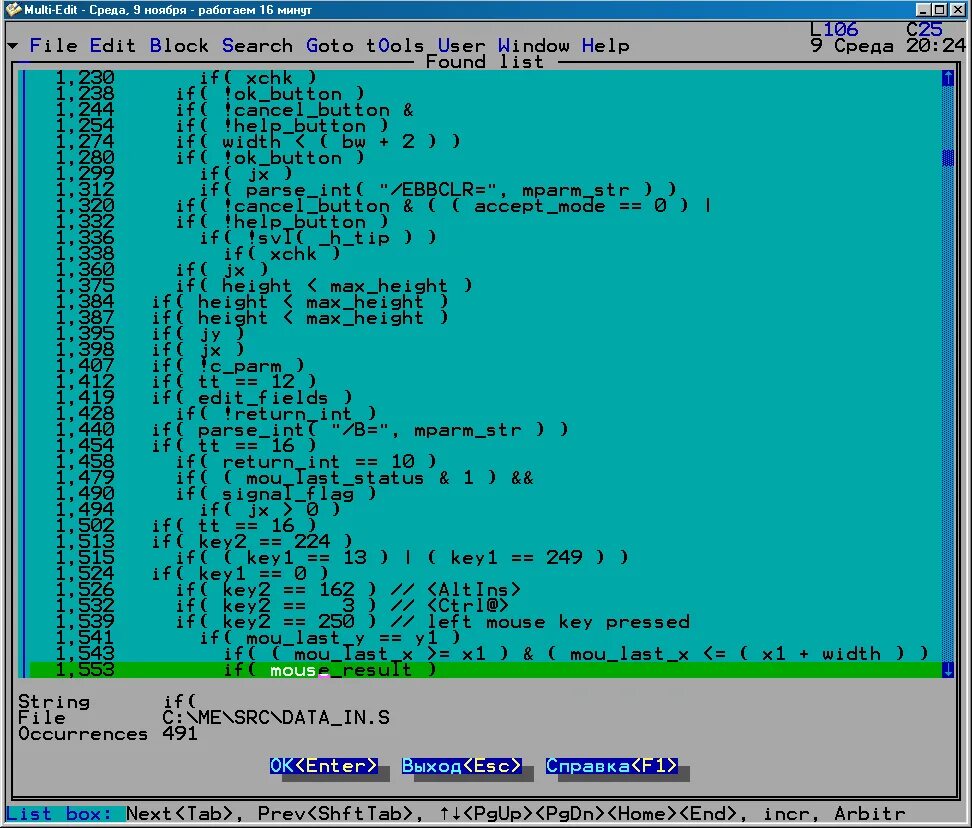Click the Multi-Edit title bar application icon
972x828 pixels.
coord(12,9)
